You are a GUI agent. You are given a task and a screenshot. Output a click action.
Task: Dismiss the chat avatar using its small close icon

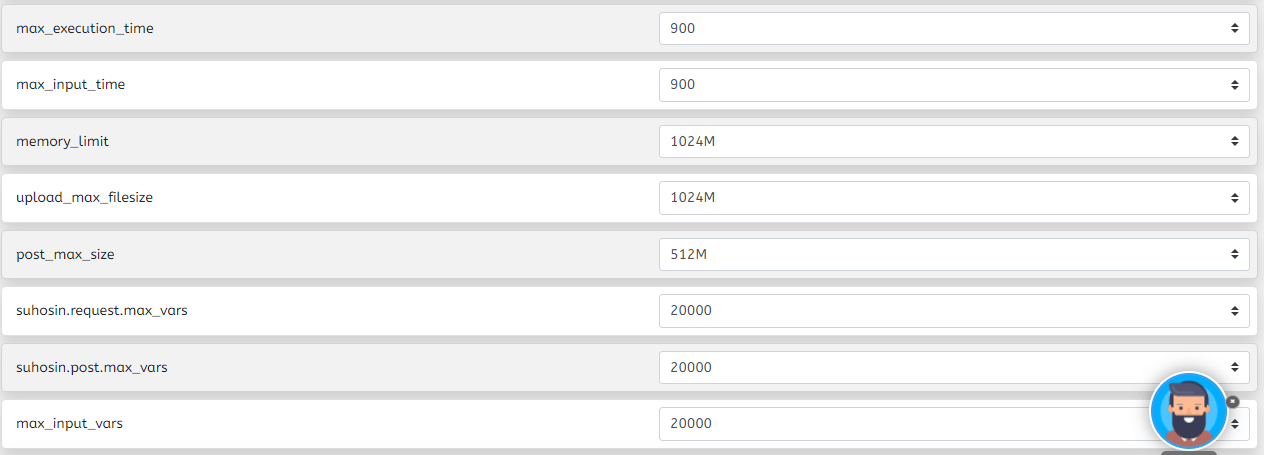coord(1232,401)
